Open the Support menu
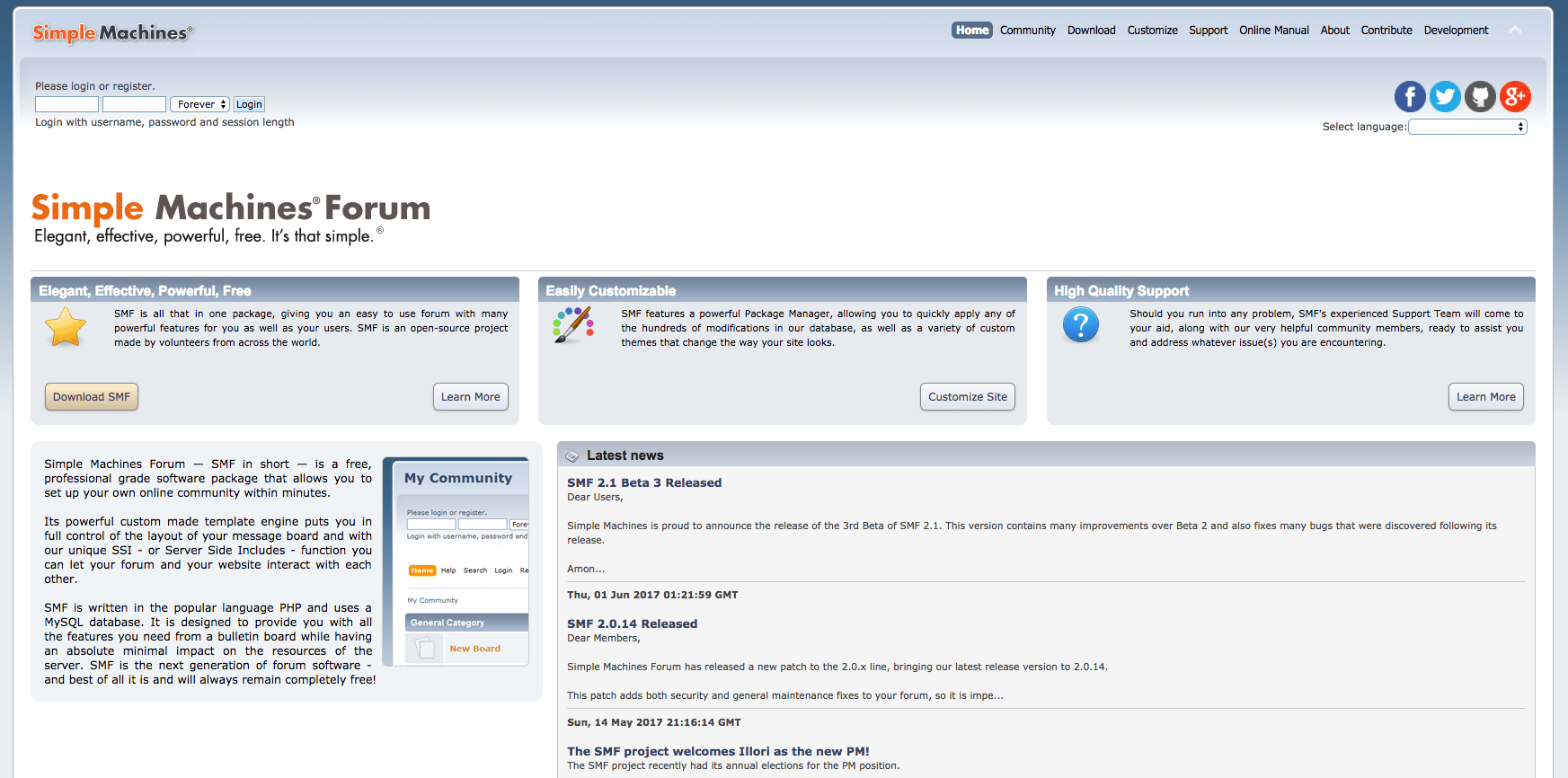The image size is (1568, 778). [x=1209, y=31]
